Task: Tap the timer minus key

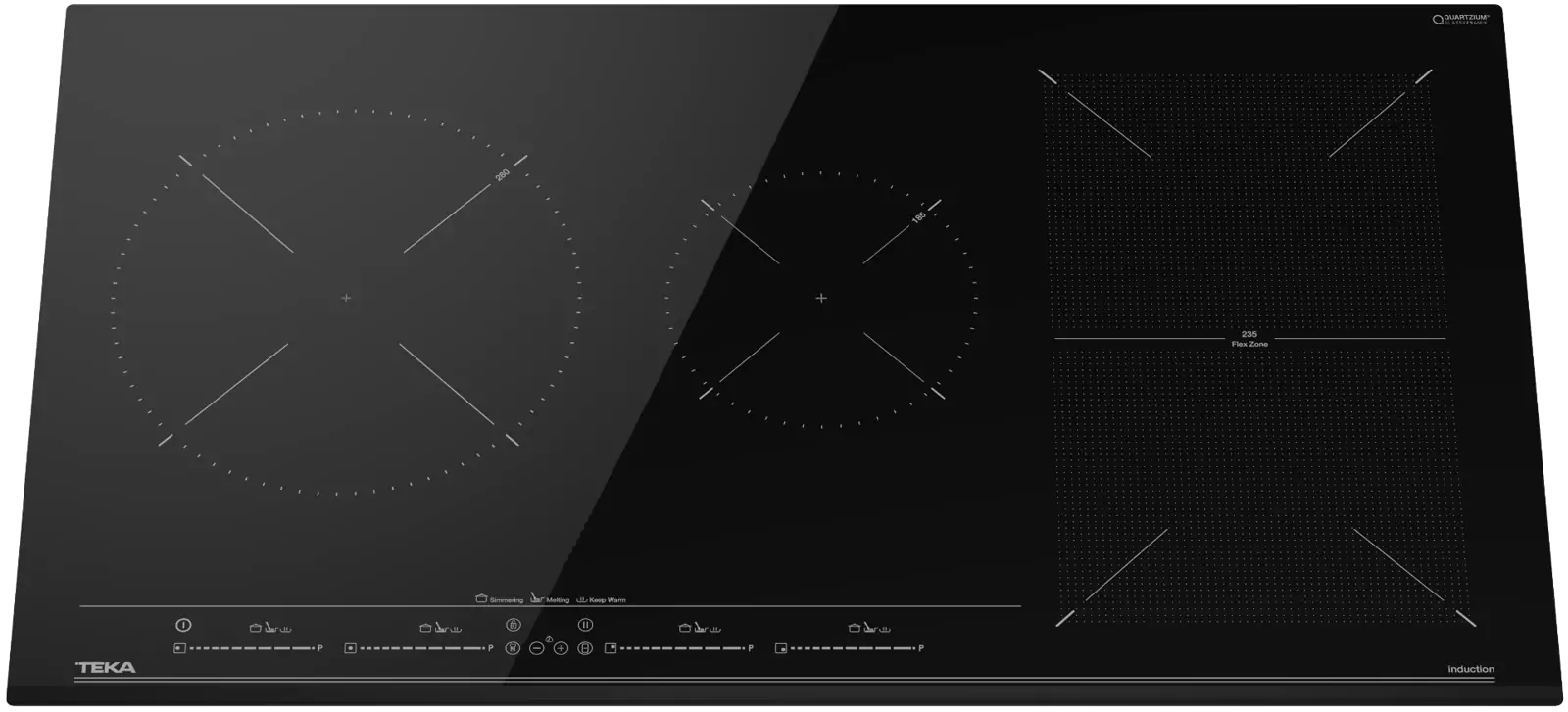Action: coord(537,648)
